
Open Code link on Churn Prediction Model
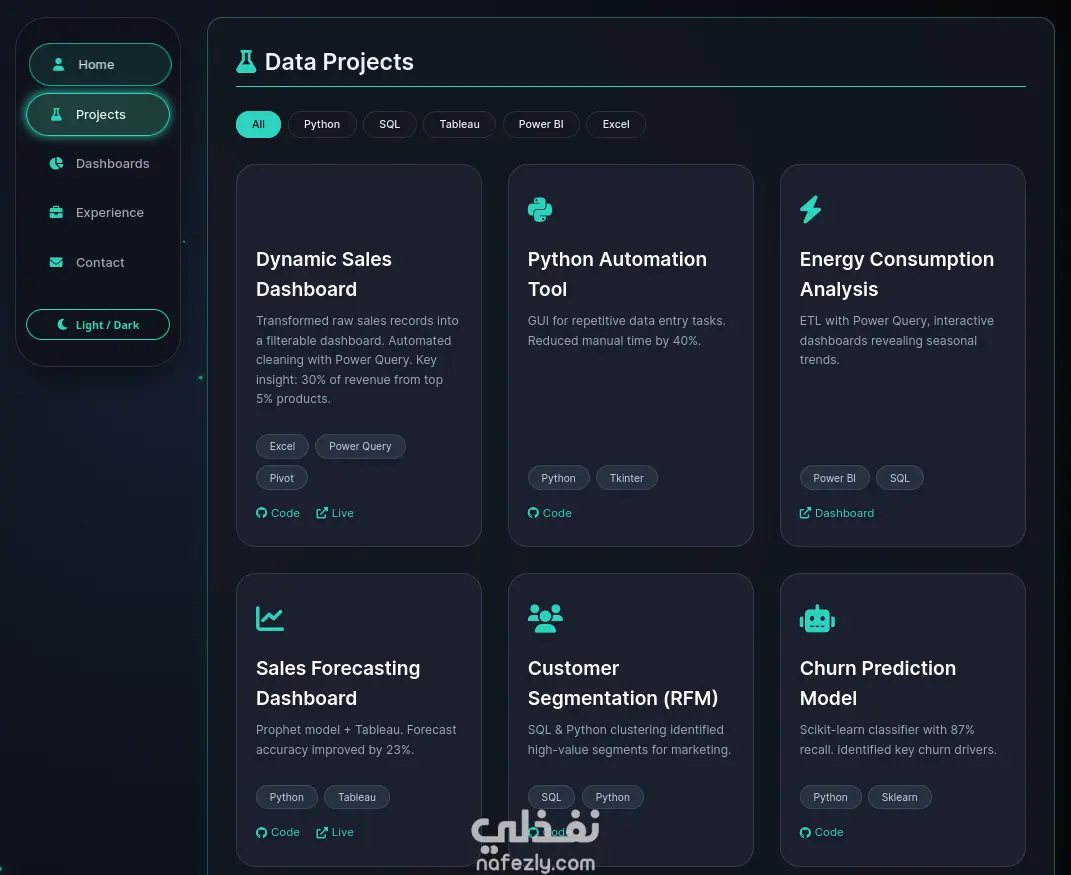pyautogui.click(x=822, y=832)
